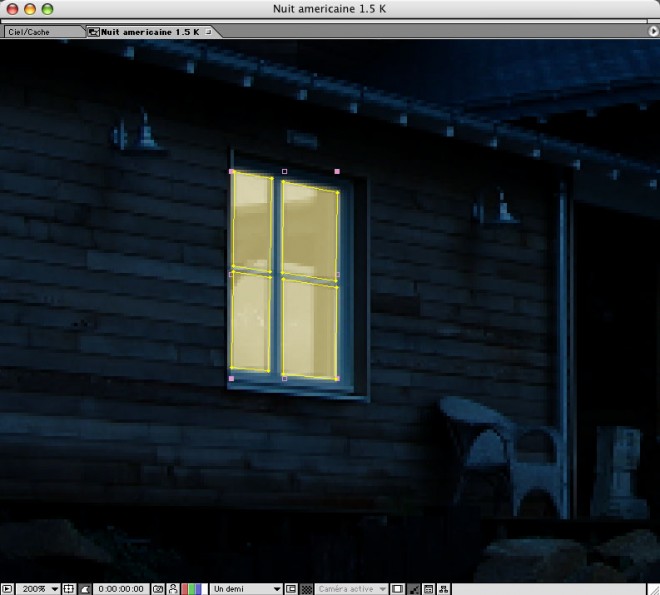This screenshot has height=595, width=660.
Task: Open the Un demi resolution dropdown
Action: click(246, 589)
